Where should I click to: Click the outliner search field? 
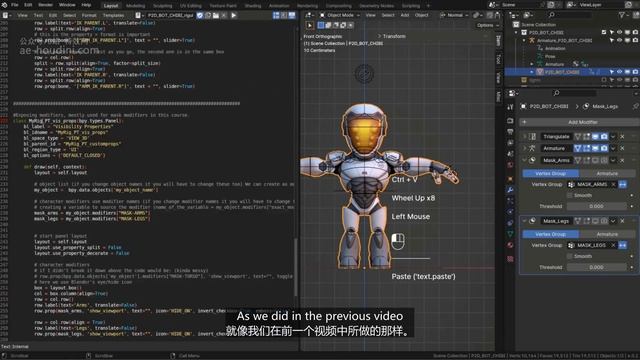click(x=570, y=15)
